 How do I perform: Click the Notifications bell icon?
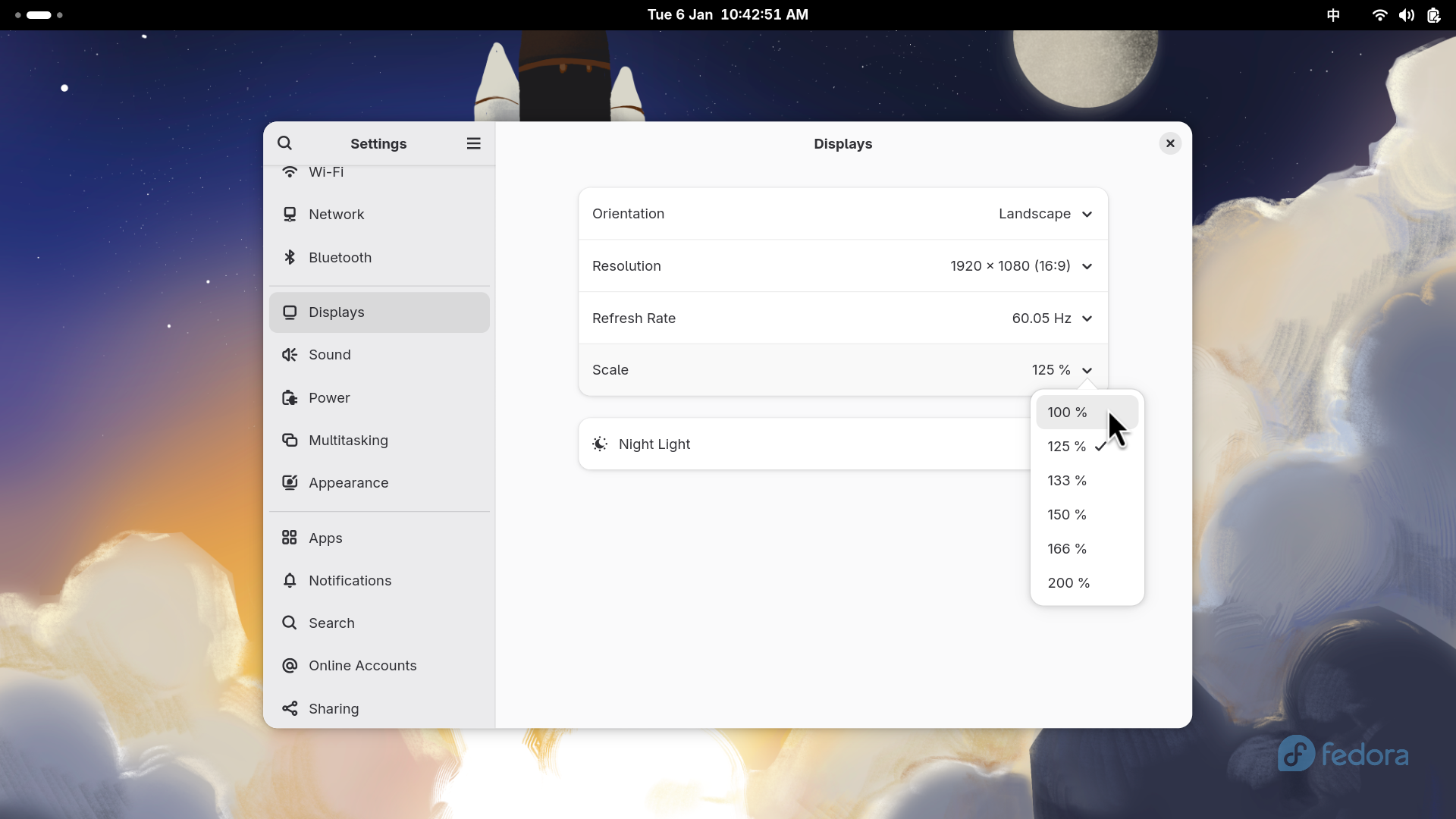coord(290,581)
